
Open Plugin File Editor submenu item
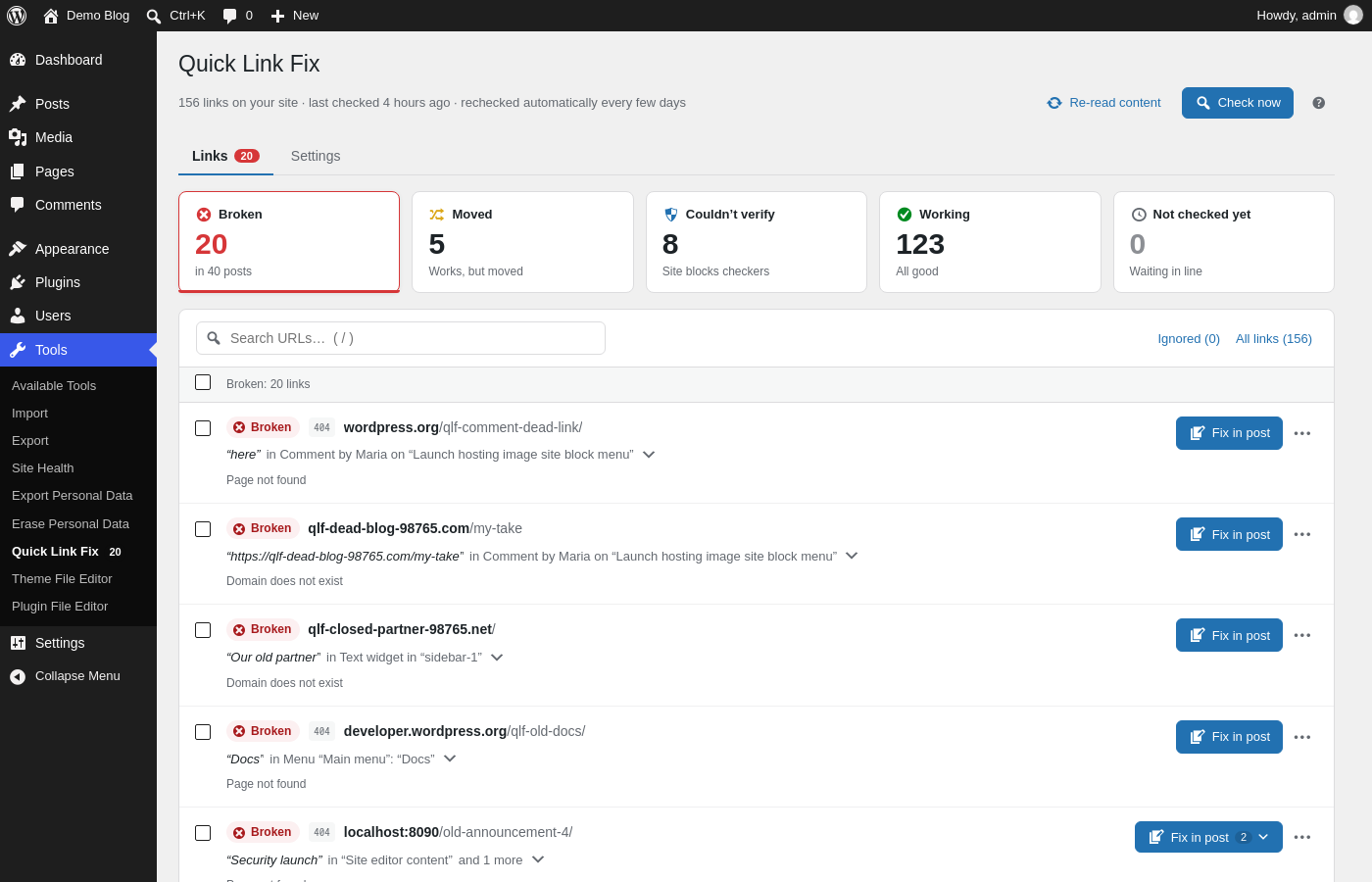(x=60, y=607)
